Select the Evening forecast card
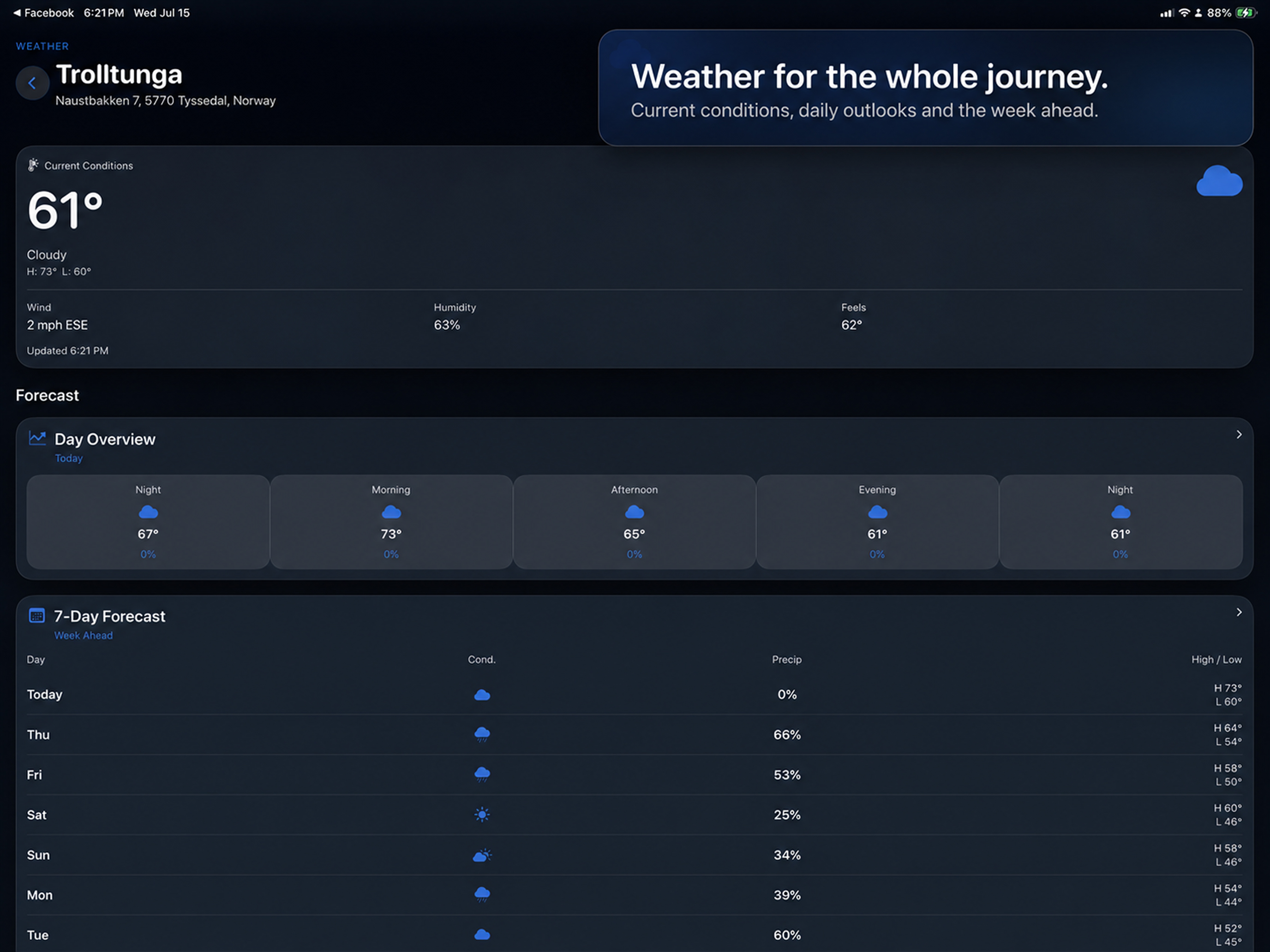Viewport: 1270px width, 952px height. point(877,522)
